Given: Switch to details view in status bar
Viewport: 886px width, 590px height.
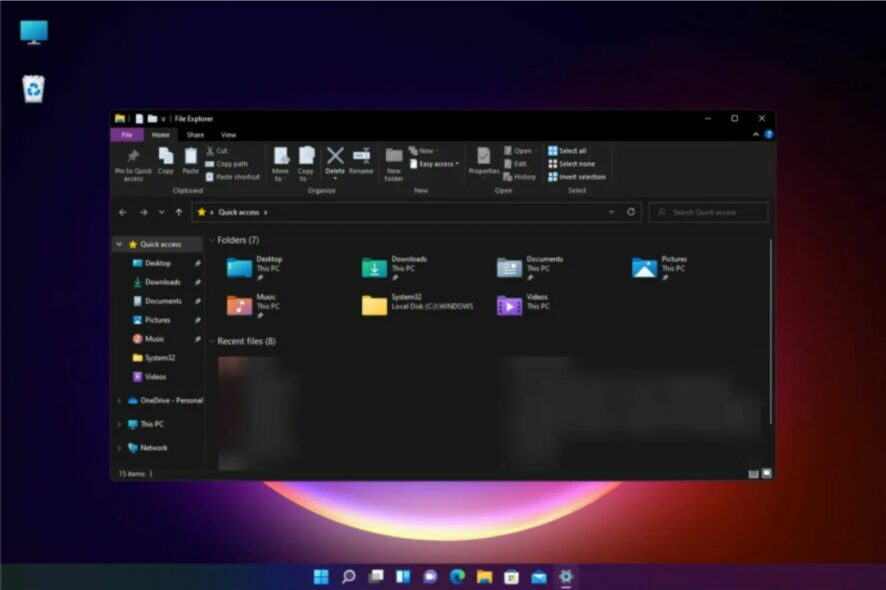Looking at the screenshot, I should [753, 474].
